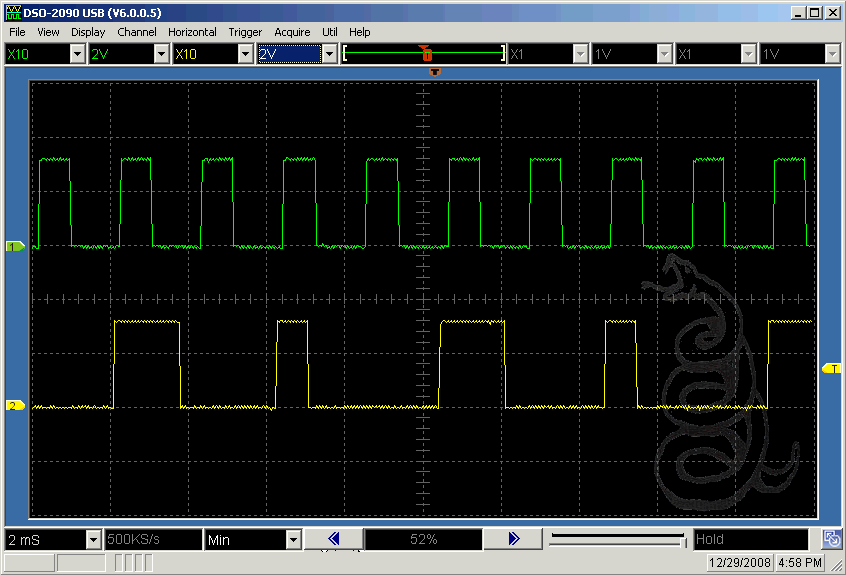This screenshot has height=575, width=846.
Task: Click the Hold status field
Action: coord(750,540)
